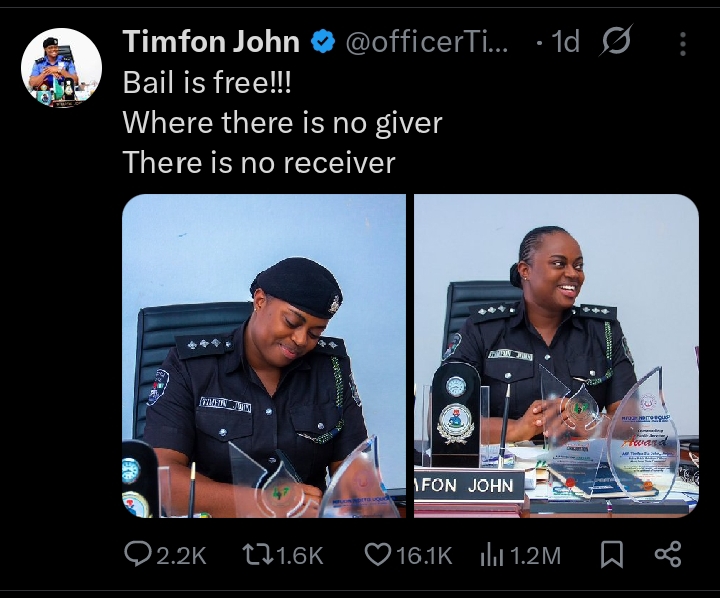
Task: Like the tweet with heart icon
Action: (x=377, y=554)
